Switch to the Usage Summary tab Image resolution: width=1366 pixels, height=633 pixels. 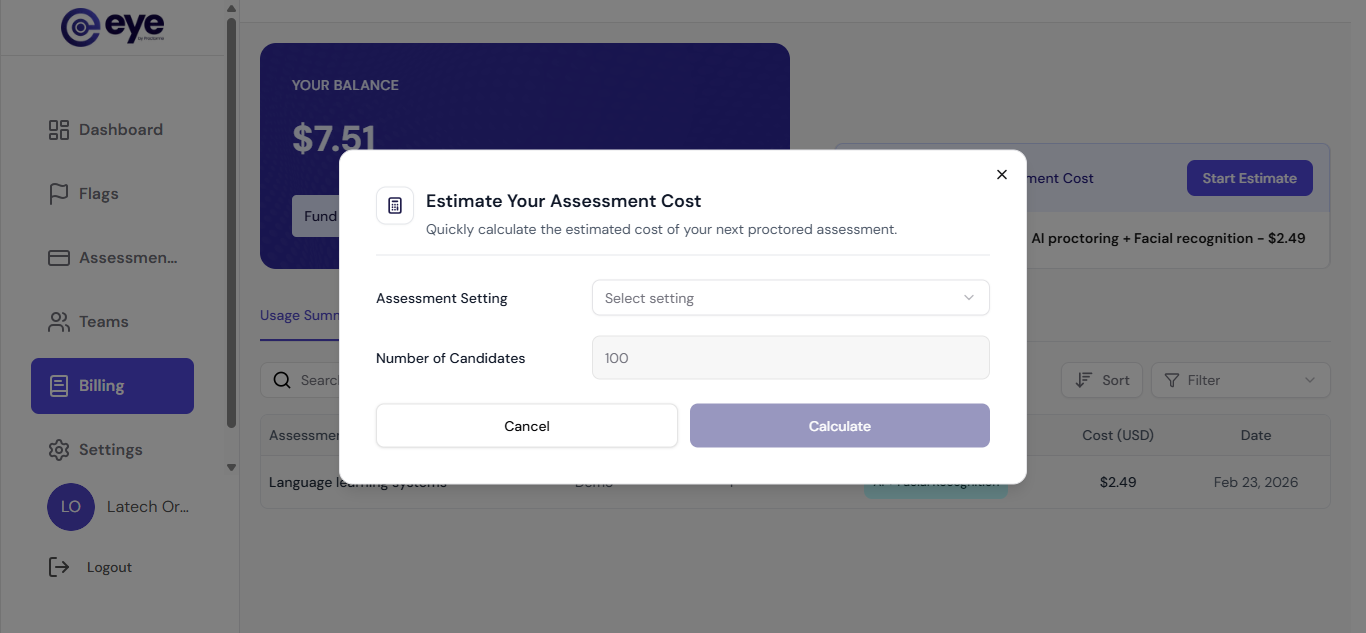click(x=300, y=316)
